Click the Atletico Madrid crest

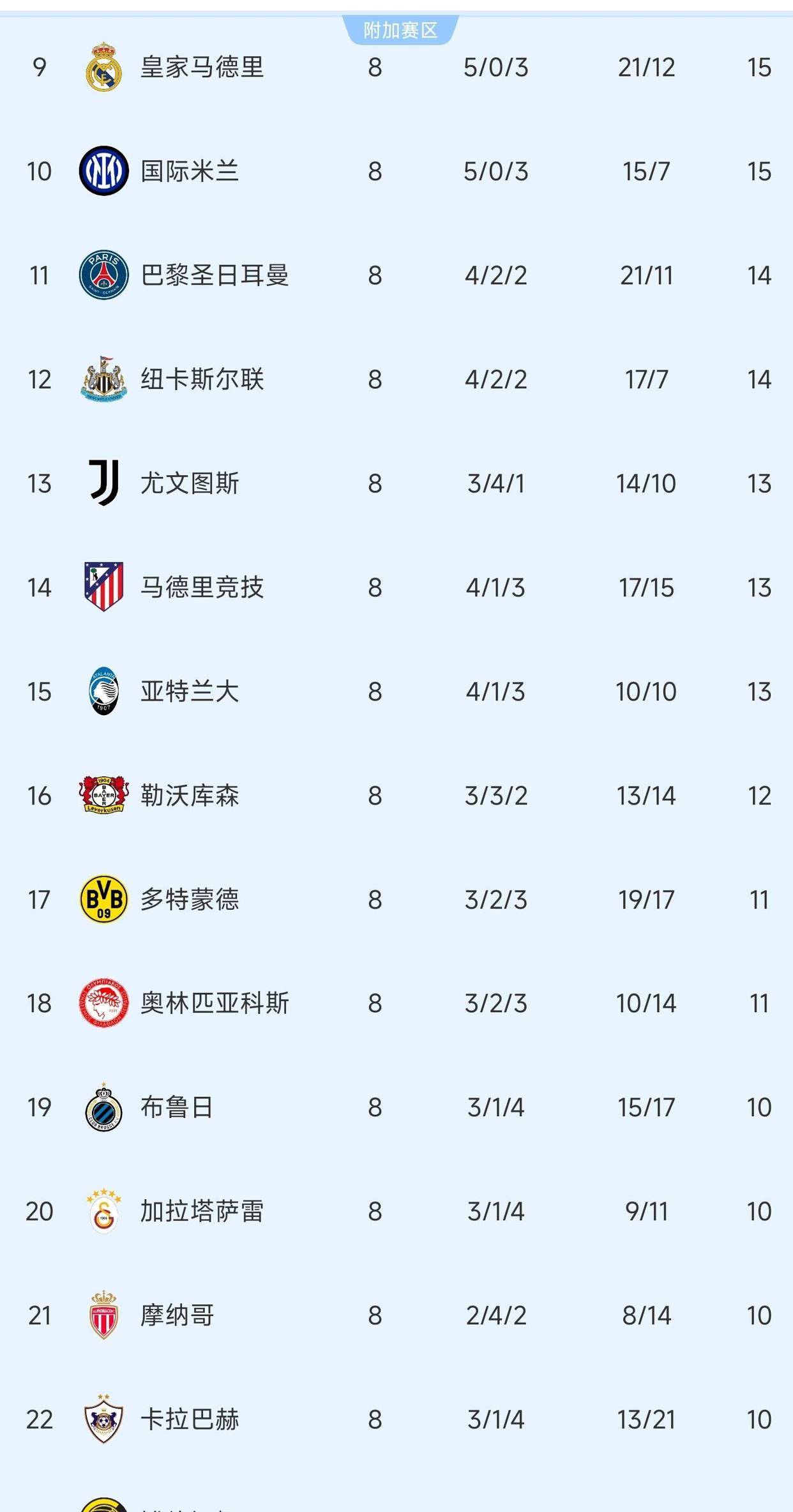pos(104,587)
